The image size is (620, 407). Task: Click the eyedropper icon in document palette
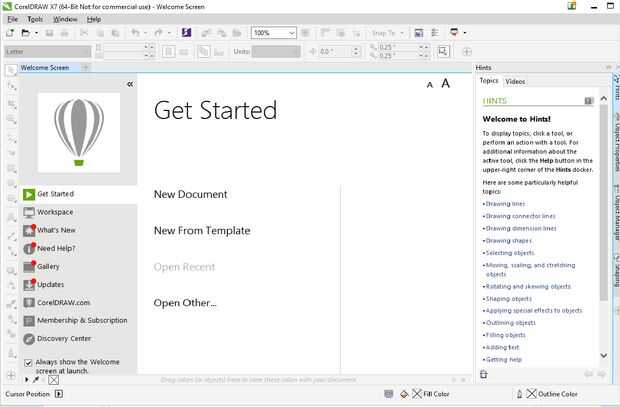[x=36, y=380]
